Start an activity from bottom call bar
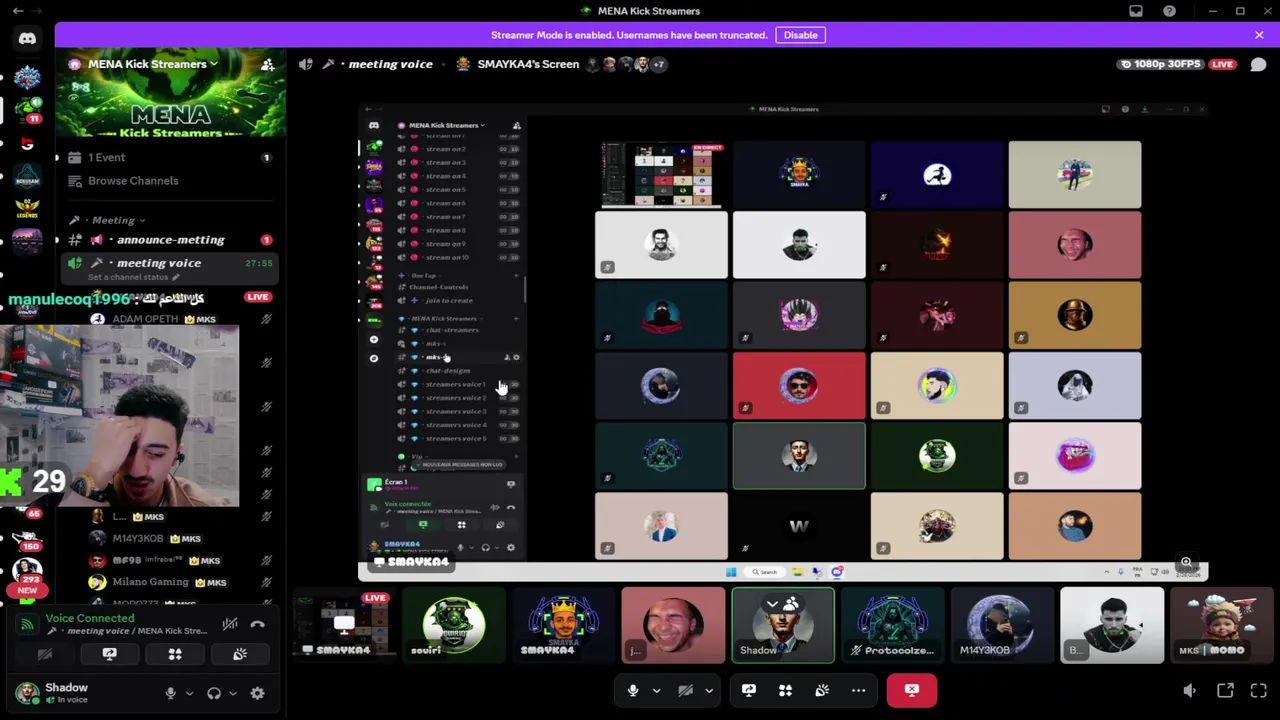Image resolution: width=1280 pixels, height=720 pixels. (785, 690)
